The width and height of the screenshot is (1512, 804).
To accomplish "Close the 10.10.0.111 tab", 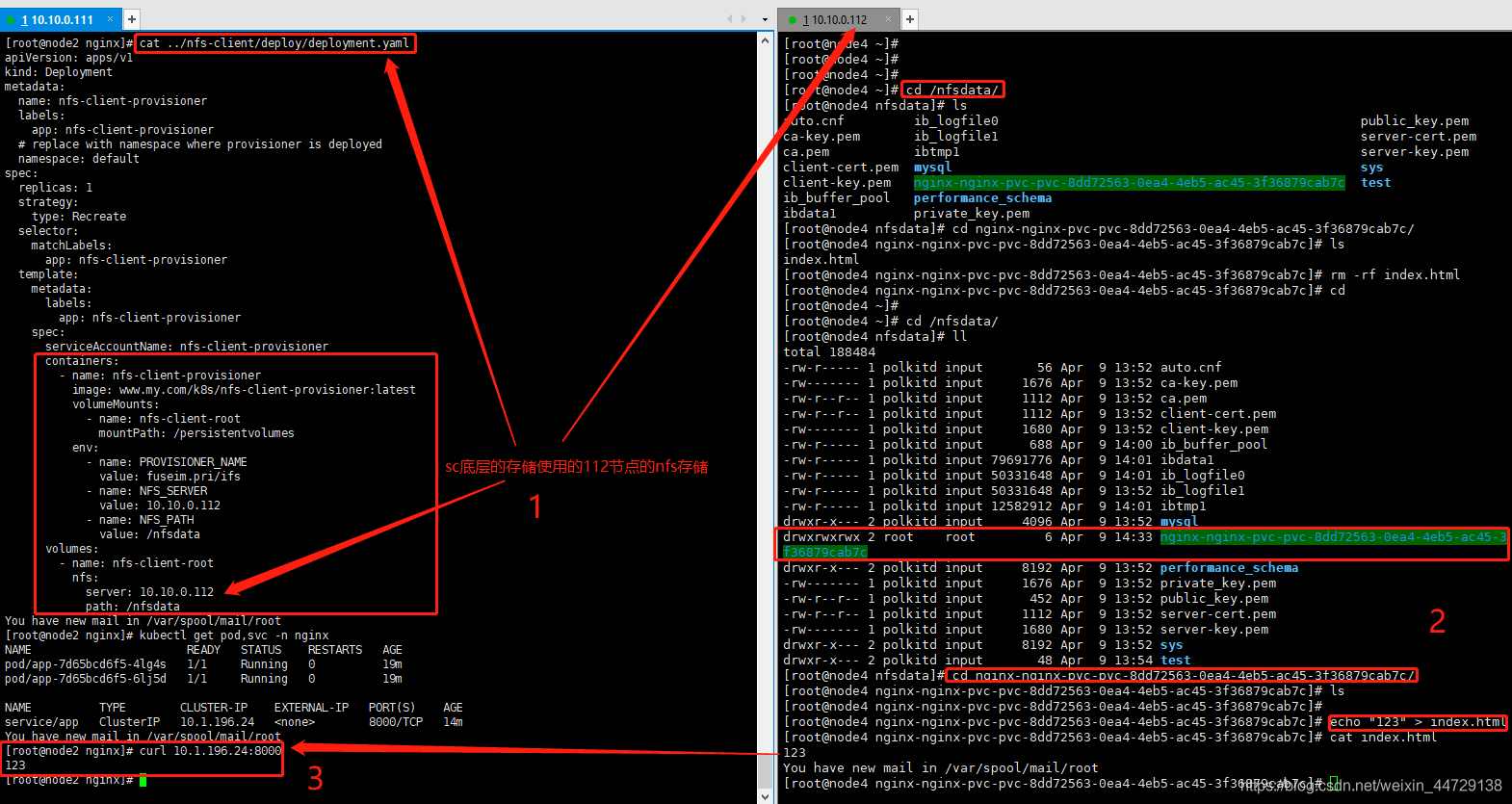I will (x=110, y=18).
